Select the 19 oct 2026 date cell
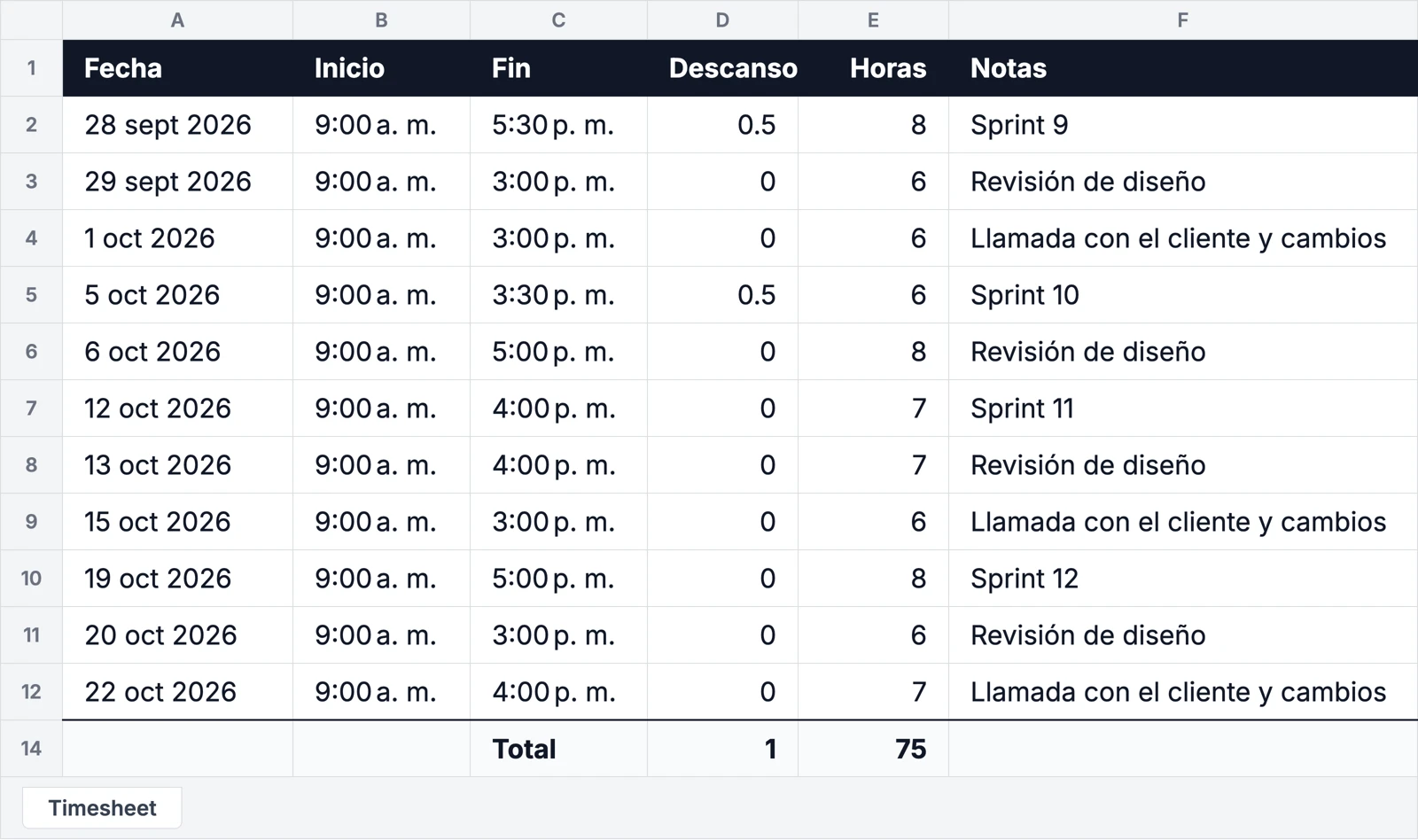This screenshot has width=1418, height=840. (177, 579)
